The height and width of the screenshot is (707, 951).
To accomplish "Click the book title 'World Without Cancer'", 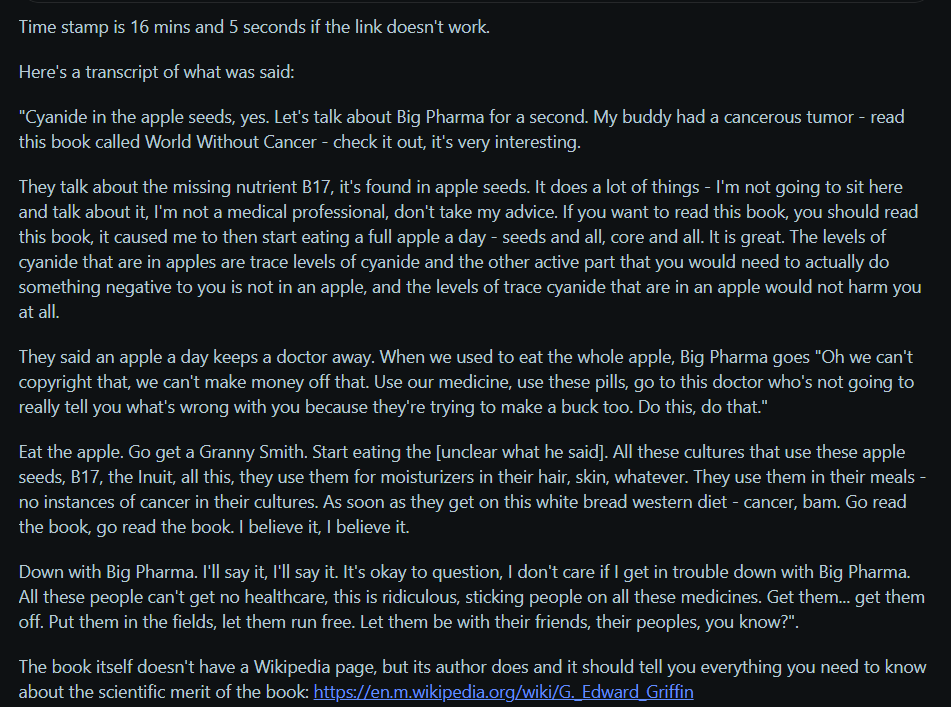I will [230, 142].
